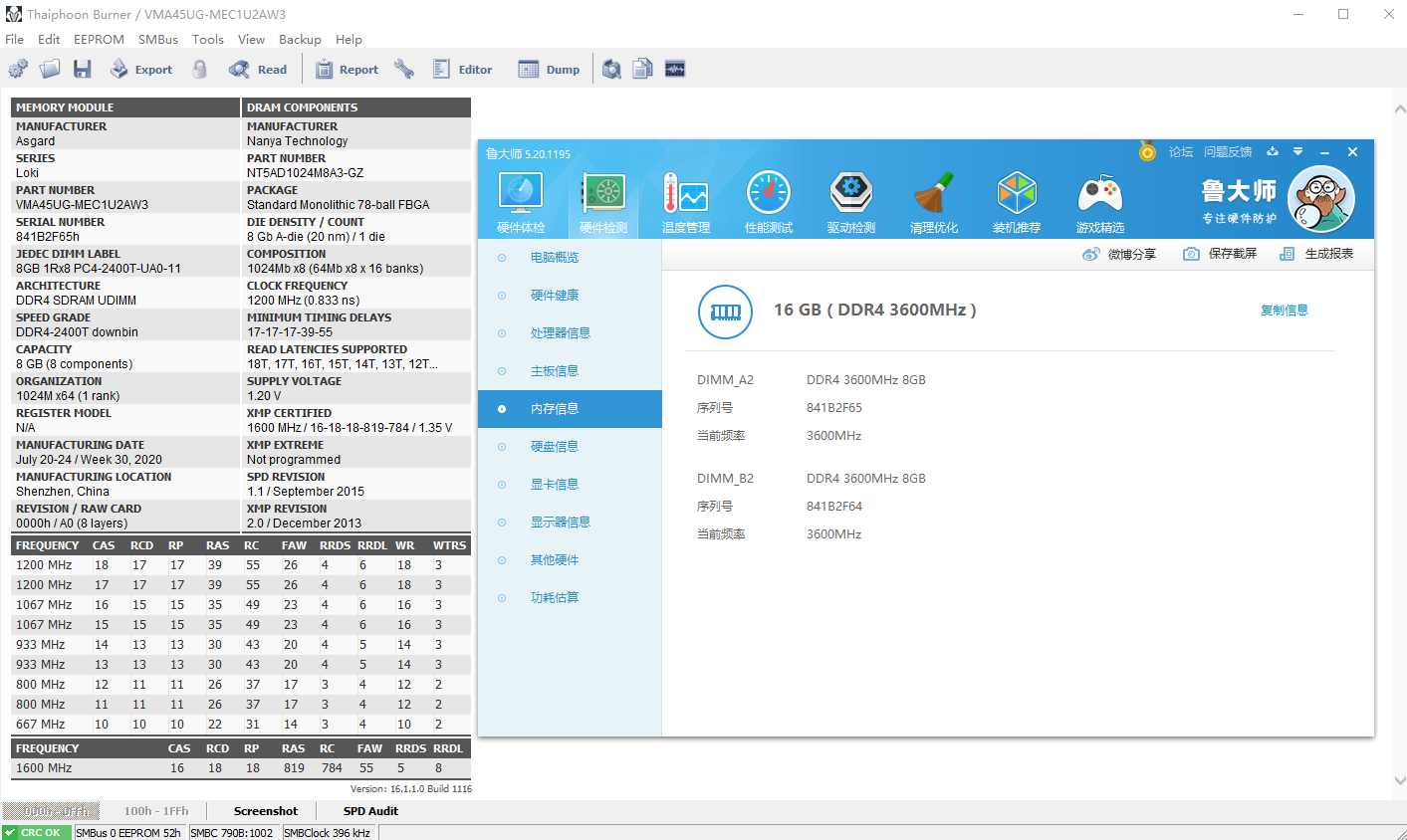The image size is (1407, 840).
Task: Open the 问题反馈 feedback link
Action: coord(1228,152)
